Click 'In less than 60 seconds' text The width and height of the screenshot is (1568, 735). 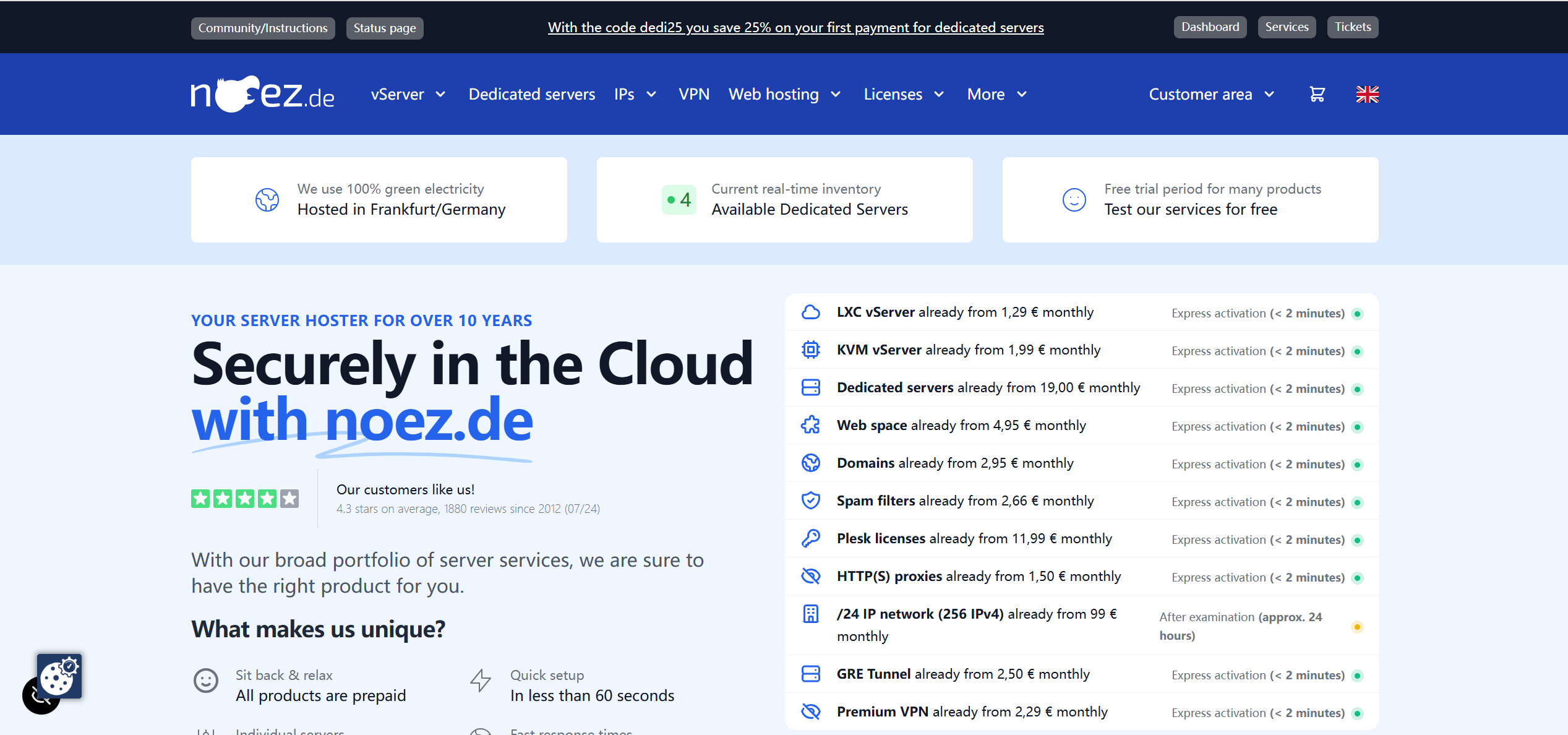pyautogui.click(x=592, y=696)
